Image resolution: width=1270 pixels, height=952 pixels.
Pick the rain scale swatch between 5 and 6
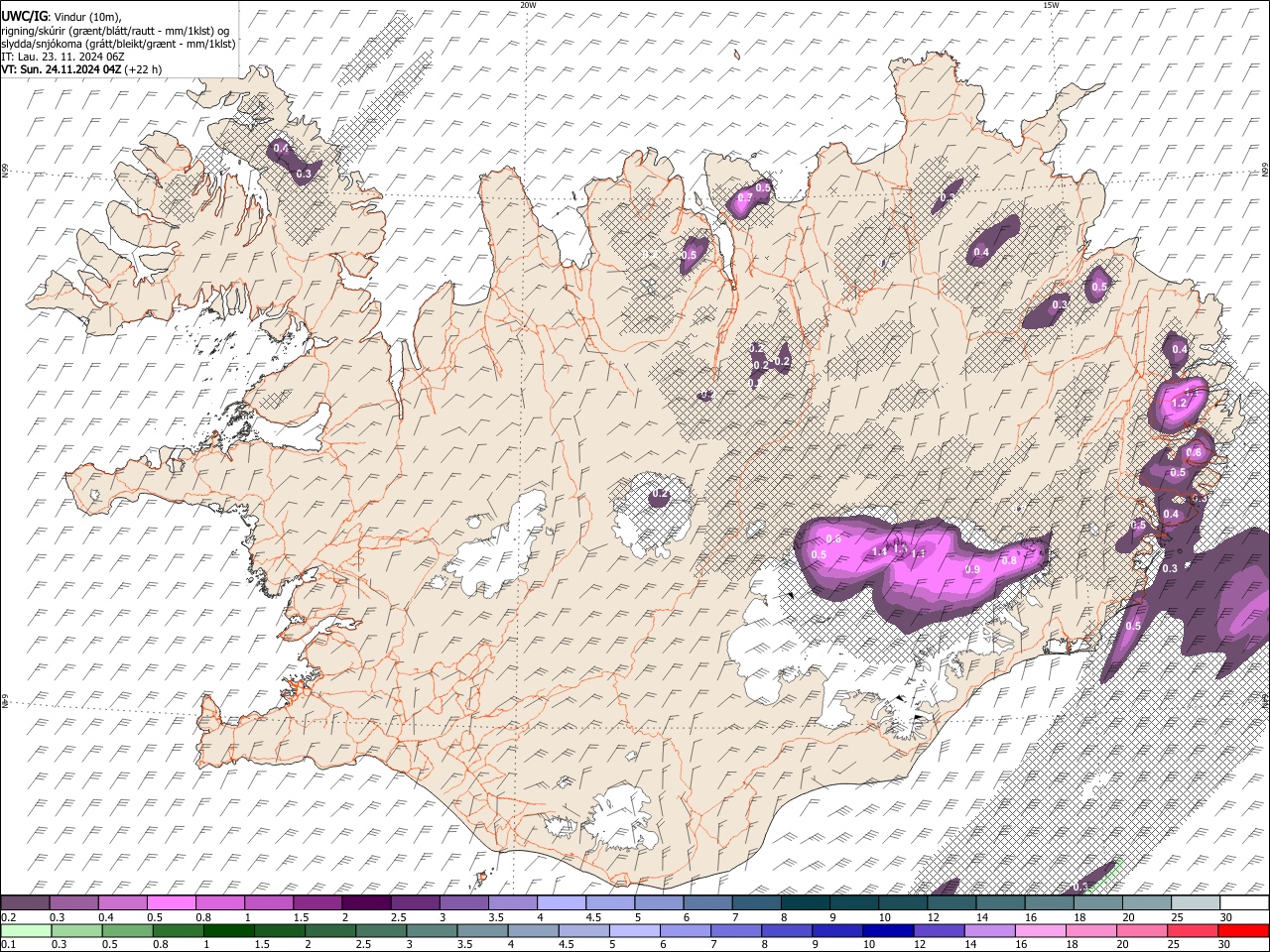pyautogui.click(x=634, y=930)
